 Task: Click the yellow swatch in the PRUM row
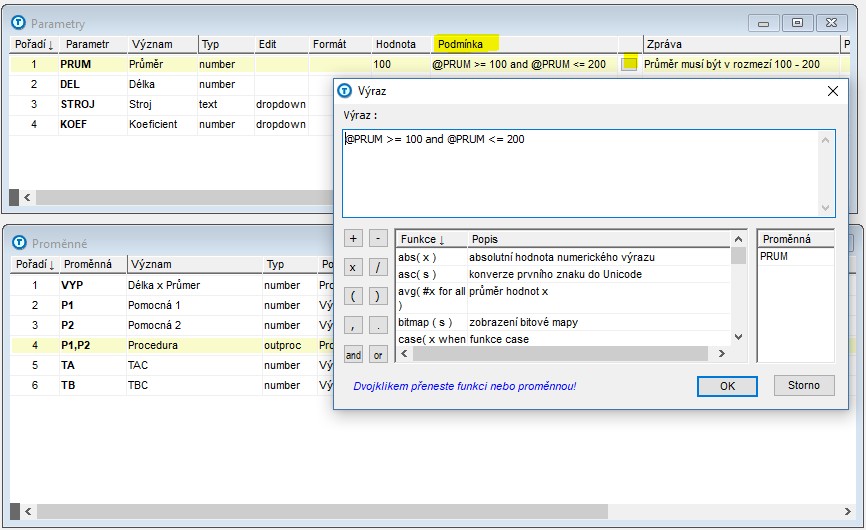[629, 63]
